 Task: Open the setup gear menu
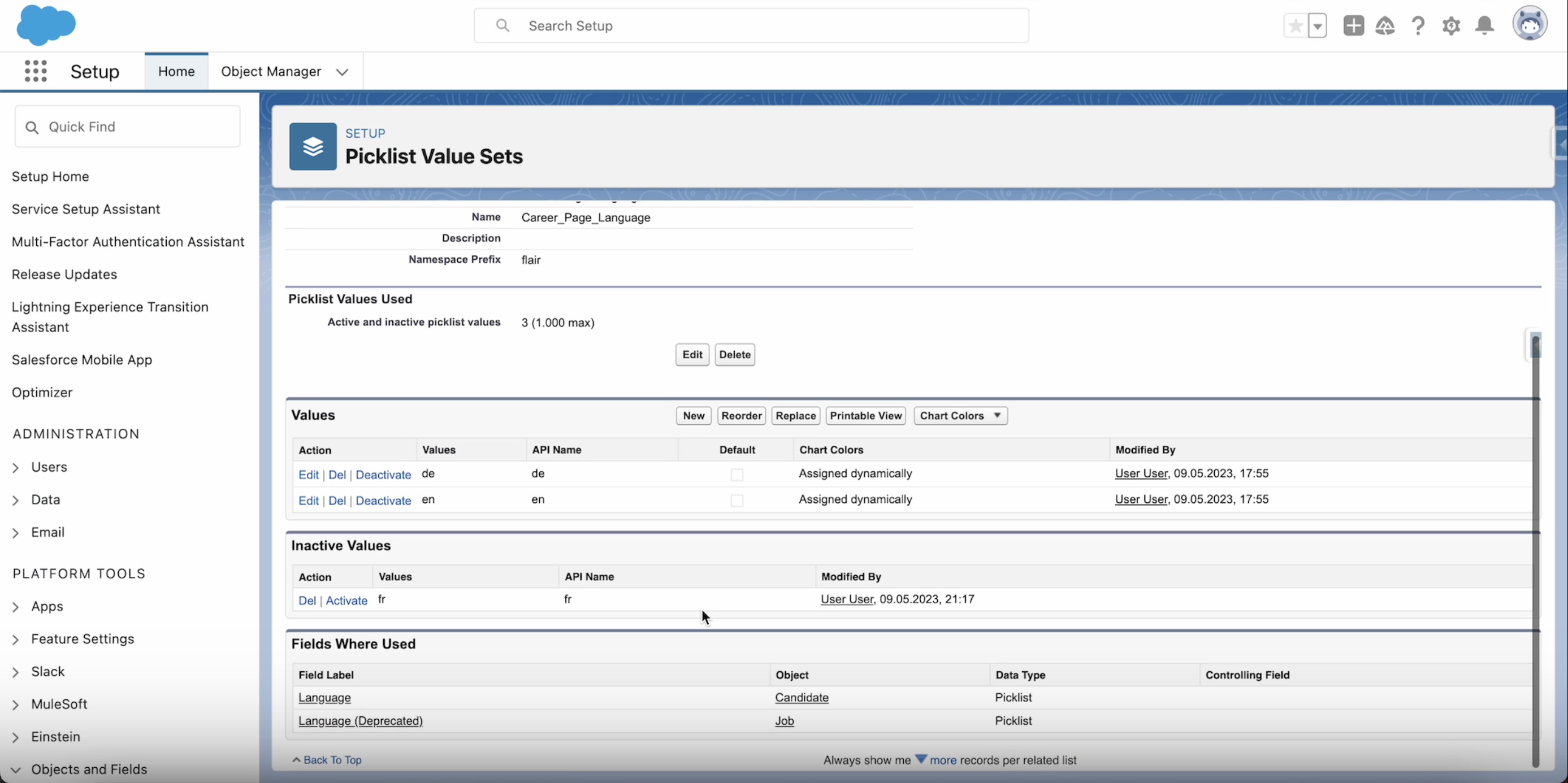1451,25
